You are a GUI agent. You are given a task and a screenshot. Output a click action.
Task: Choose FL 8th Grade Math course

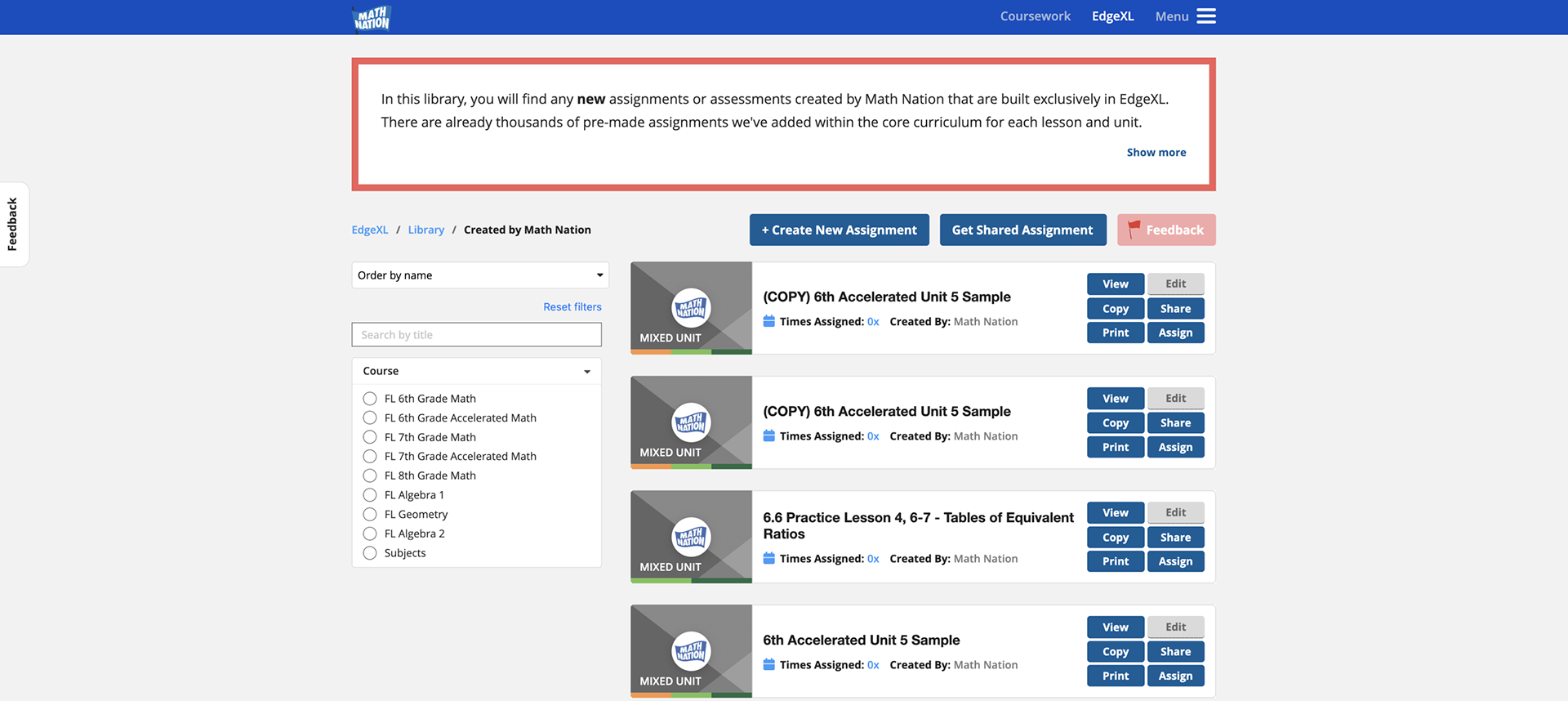(x=370, y=476)
